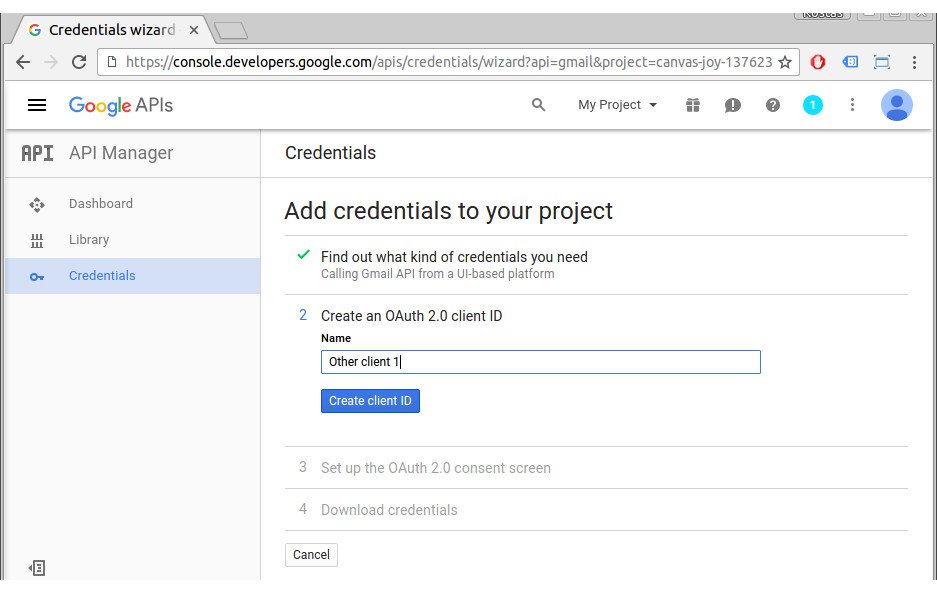Click the Cancel button
The image size is (937, 593).
pyautogui.click(x=311, y=555)
